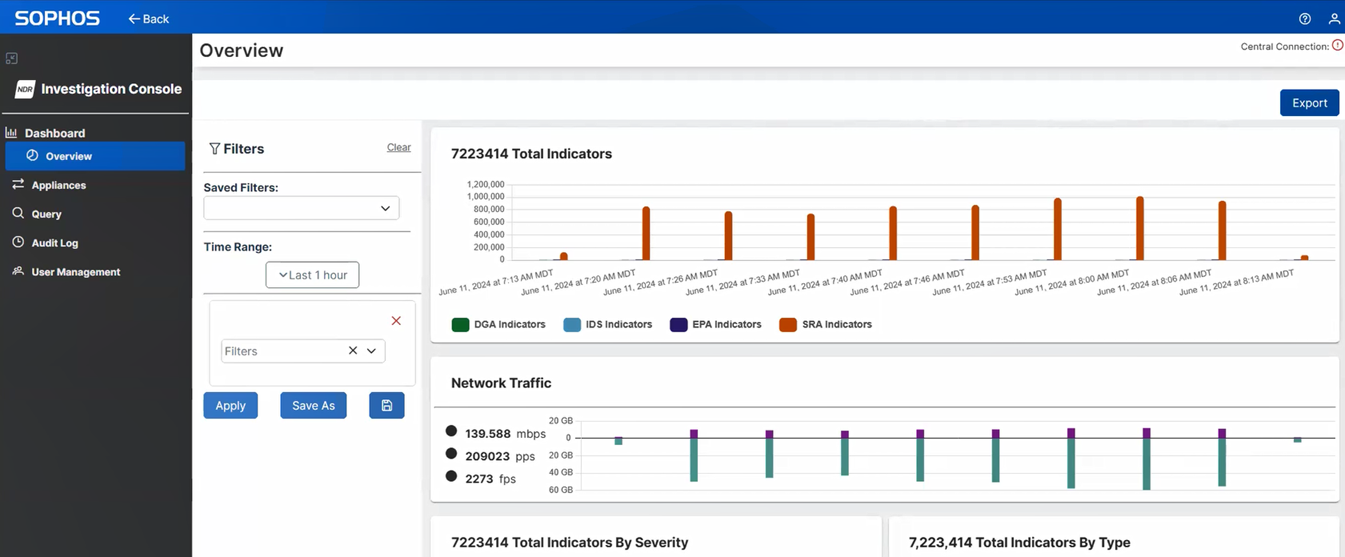Open the Filters combo box chevron
Screen dimensions: 1345x557
coord(372,351)
